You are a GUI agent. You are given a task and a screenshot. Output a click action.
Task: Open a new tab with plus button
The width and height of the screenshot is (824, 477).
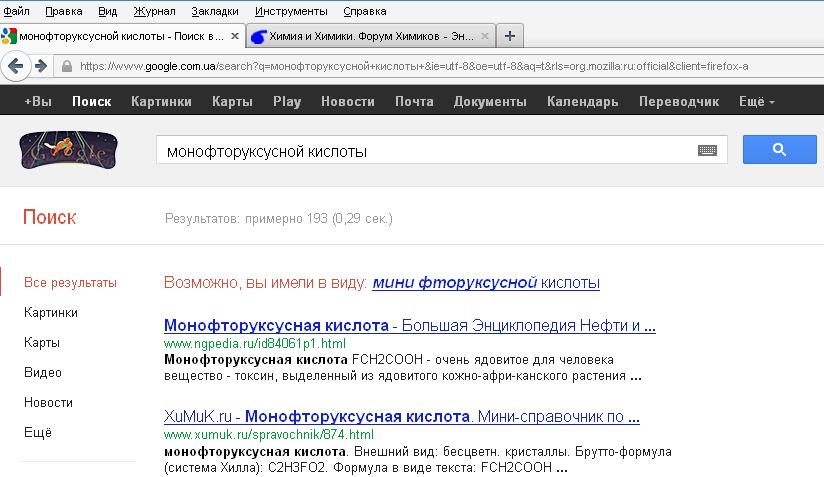tap(510, 36)
